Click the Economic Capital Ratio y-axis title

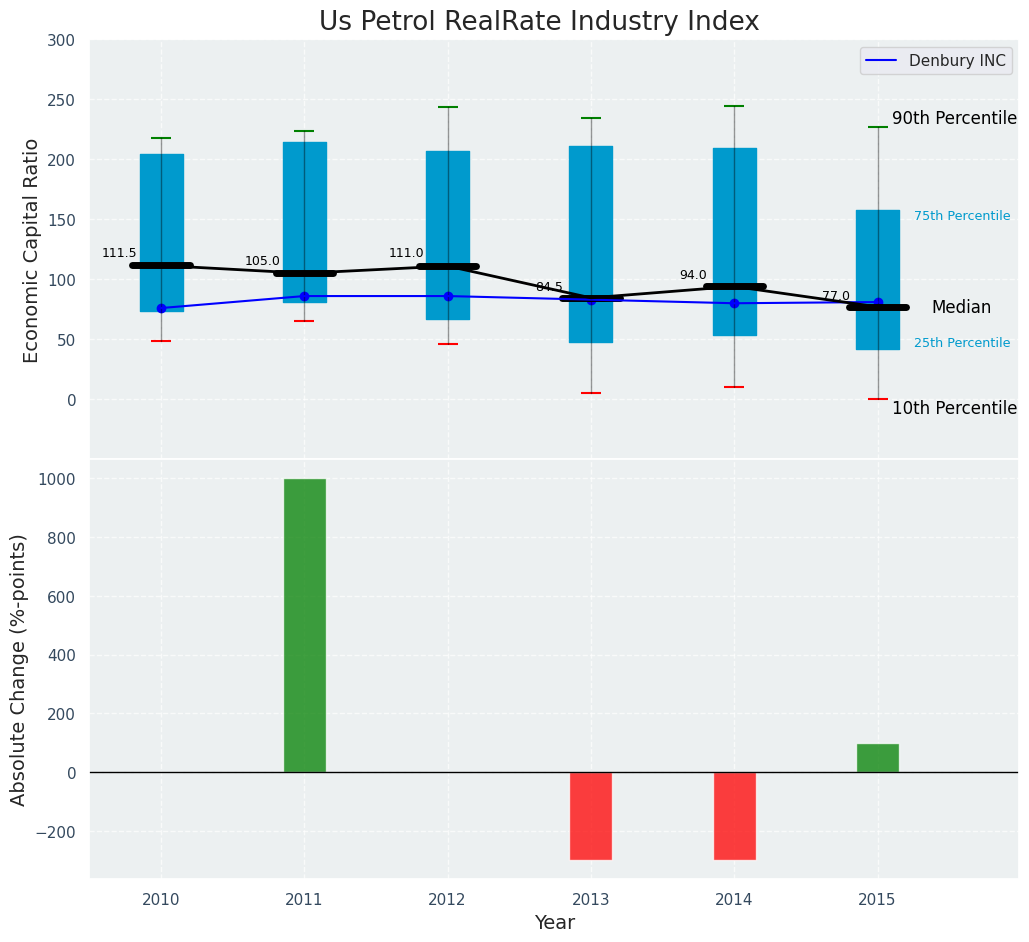pos(31,250)
